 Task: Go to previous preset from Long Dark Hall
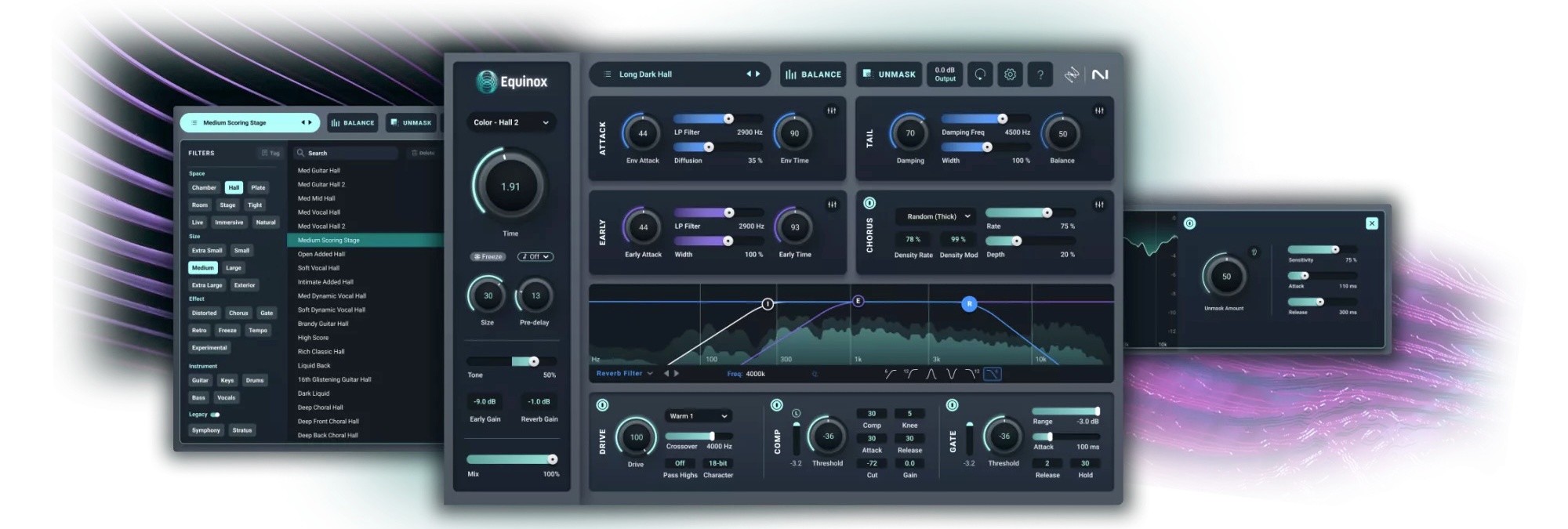(x=749, y=74)
